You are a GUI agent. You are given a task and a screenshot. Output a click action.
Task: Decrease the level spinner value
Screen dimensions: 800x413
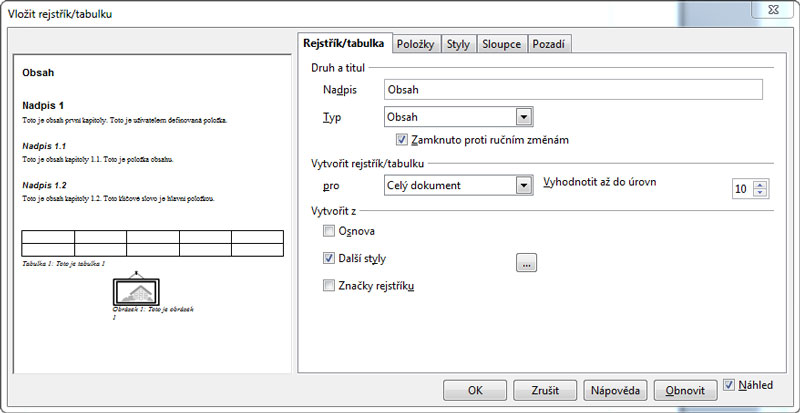pyautogui.click(x=760, y=193)
